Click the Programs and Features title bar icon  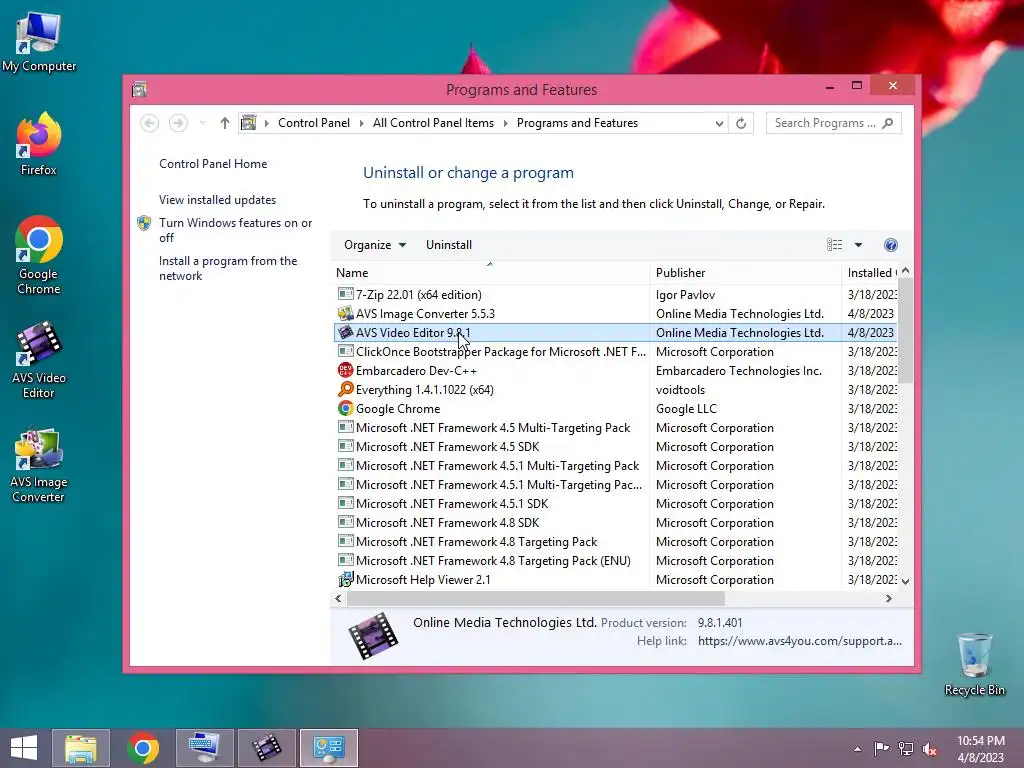pos(139,89)
